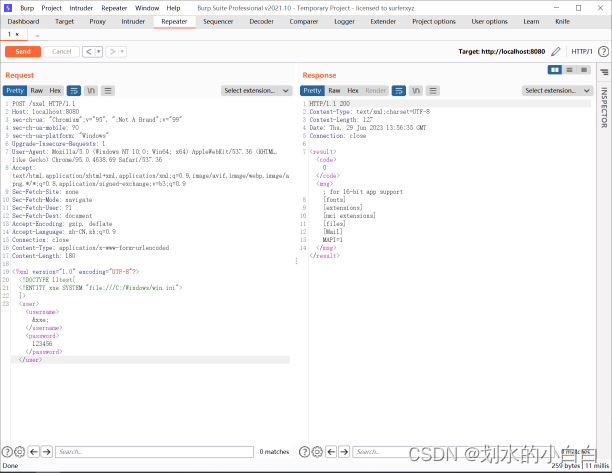Switch to side-by-side layout icon
The image size is (612, 473).
(555, 70)
